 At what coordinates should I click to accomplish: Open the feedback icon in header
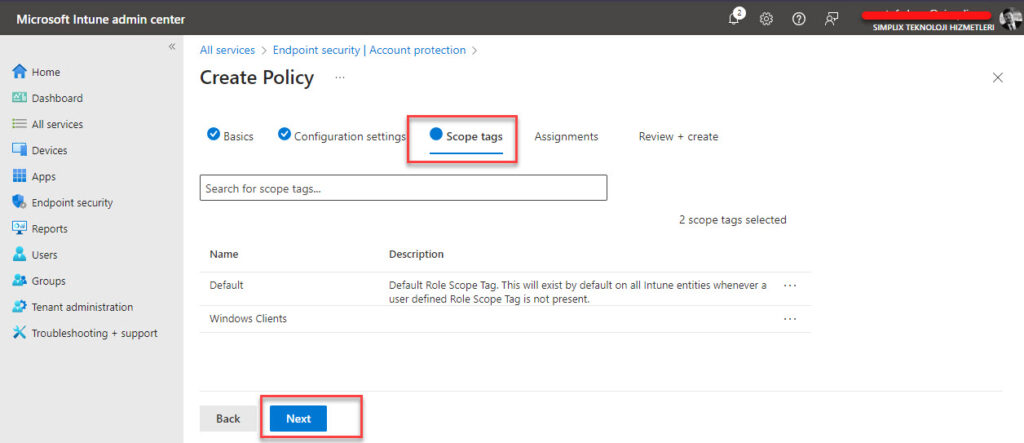(x=831, y=19)
